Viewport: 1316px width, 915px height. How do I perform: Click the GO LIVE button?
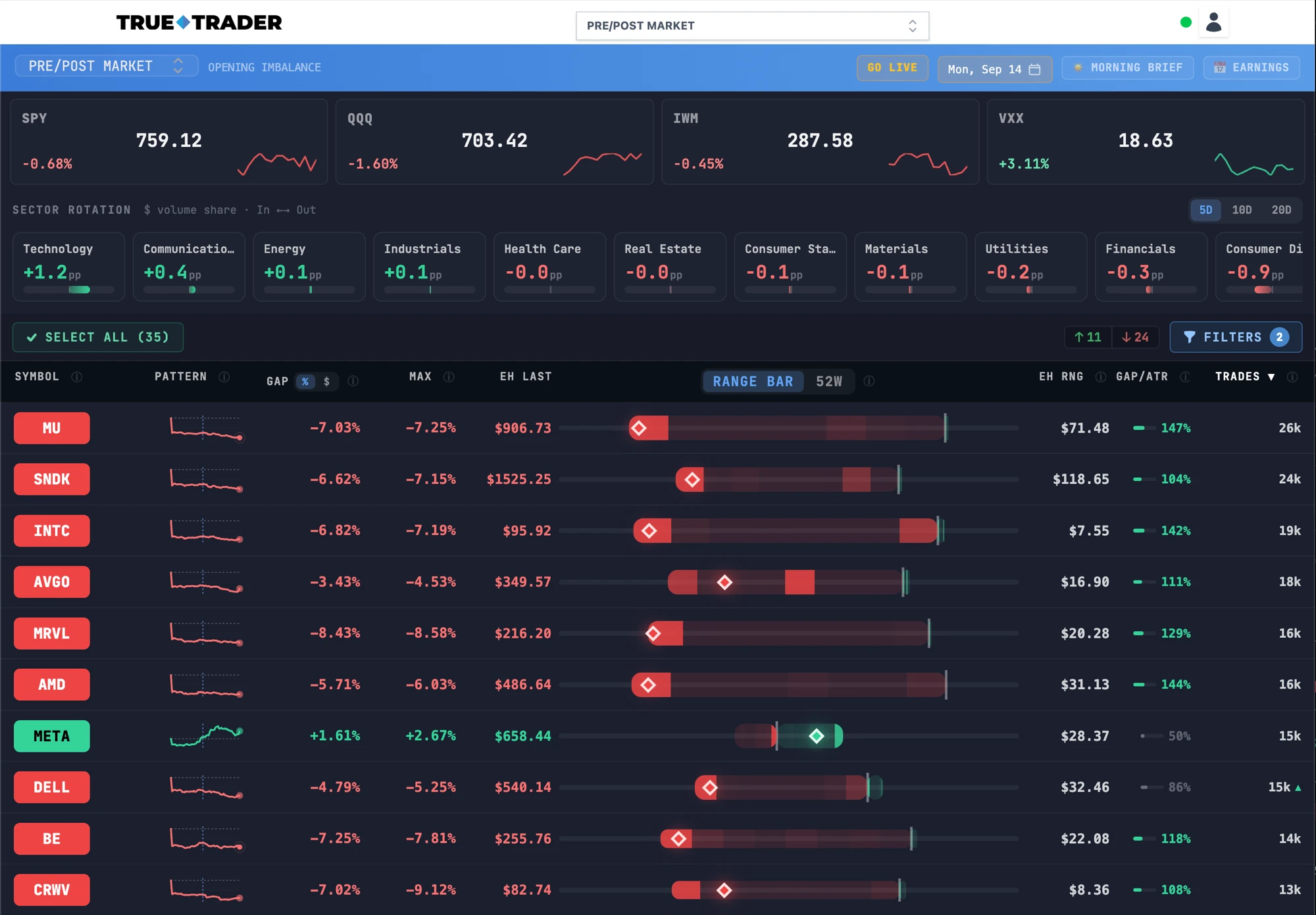pos(892,68)
